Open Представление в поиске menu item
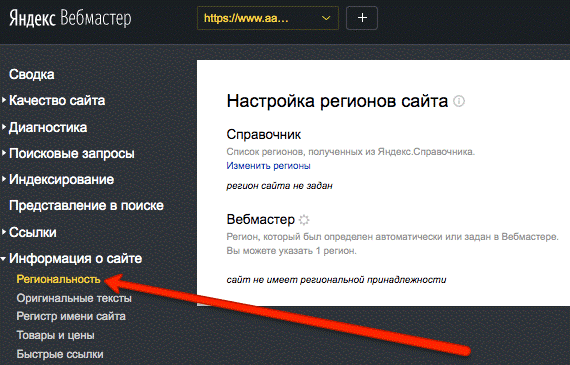 (x=87, y=206)
